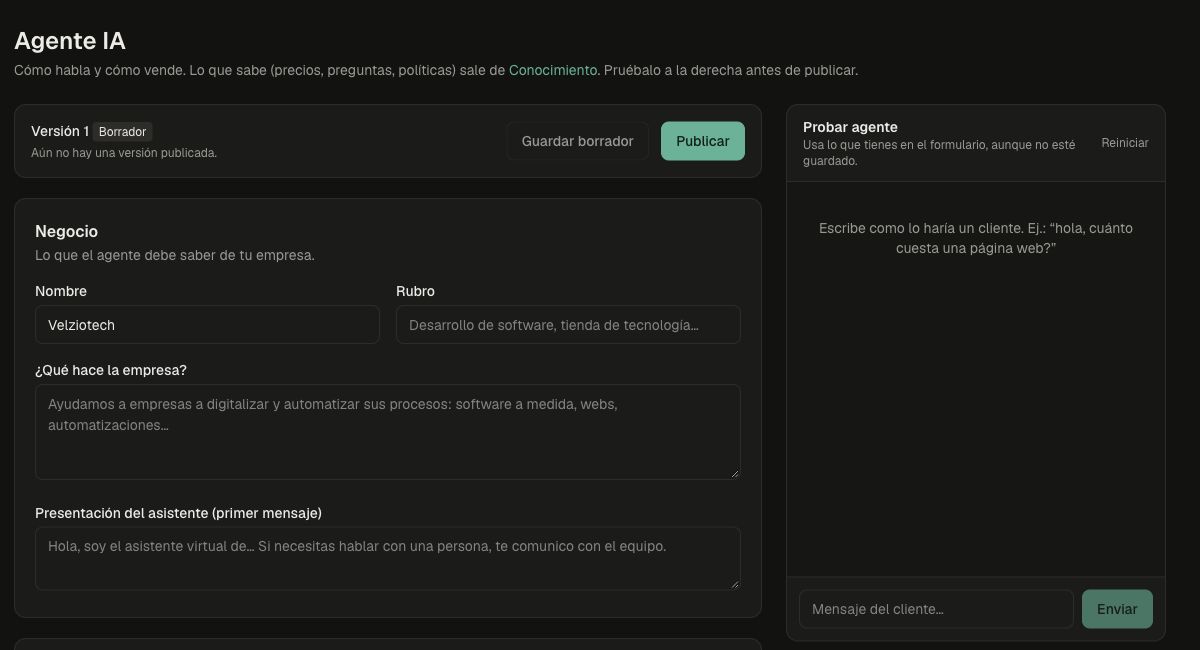Screen dimensions: 1200x650
Task: Click the 'Usa lo que tienes en el formulario' note
Action: pyautogui.click(x=939, y=153)
